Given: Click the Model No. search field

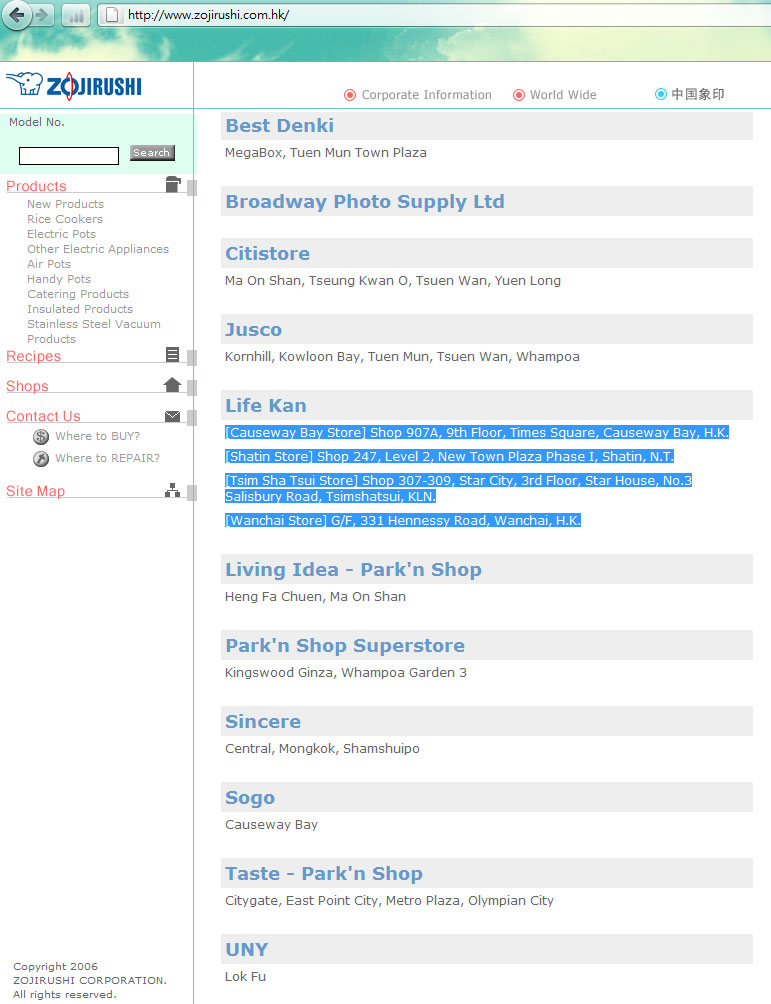Looking at the screenshot, I should 69,156.
